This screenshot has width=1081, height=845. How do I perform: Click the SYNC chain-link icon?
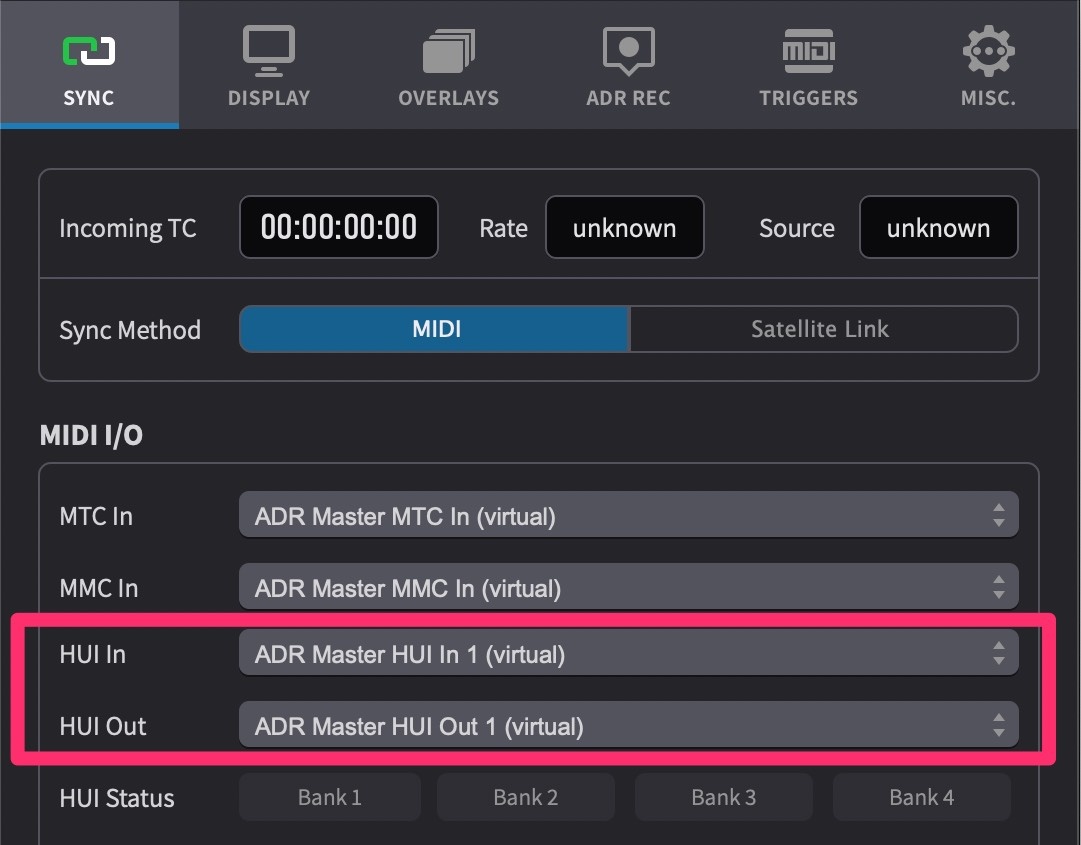(89, 51)
